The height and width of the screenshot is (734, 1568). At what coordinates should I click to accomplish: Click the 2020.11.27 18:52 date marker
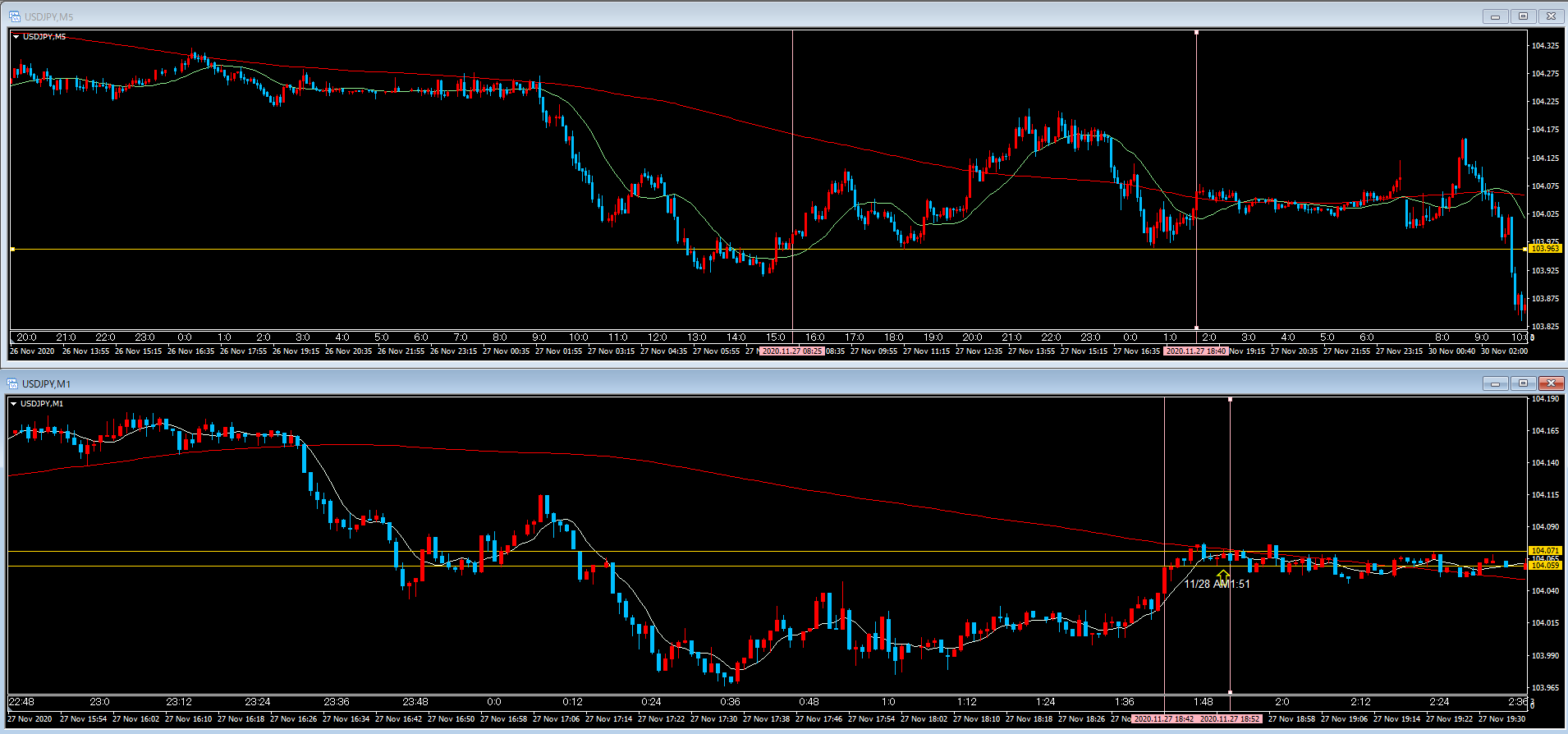pyautogui.click(x=1230, y=719)
